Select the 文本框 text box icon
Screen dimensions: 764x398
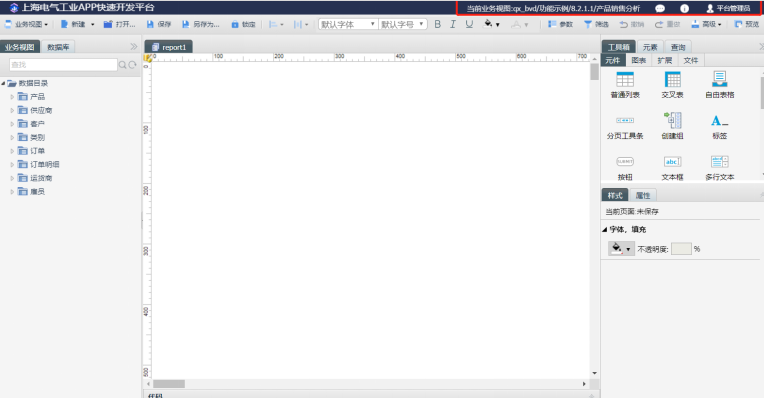point(672,162)
